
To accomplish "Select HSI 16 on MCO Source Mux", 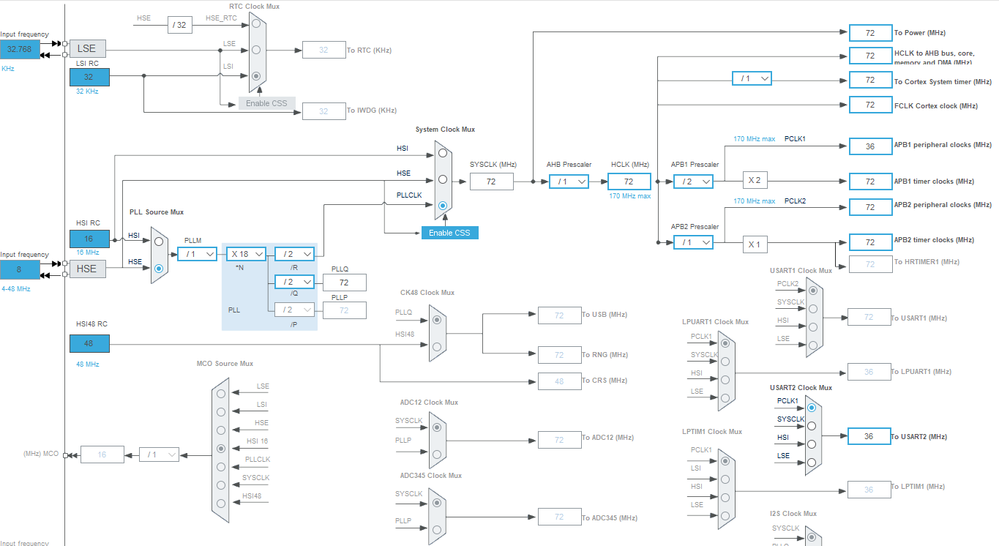I will click(221, 449).
